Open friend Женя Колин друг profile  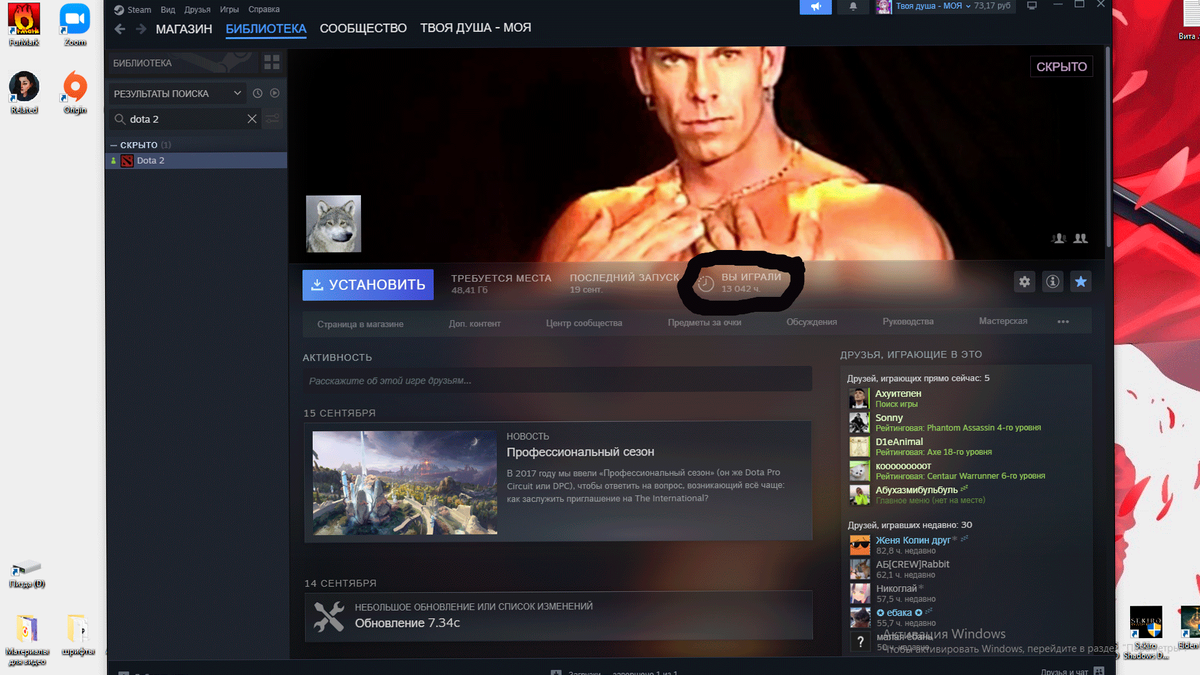pos(913,540)
